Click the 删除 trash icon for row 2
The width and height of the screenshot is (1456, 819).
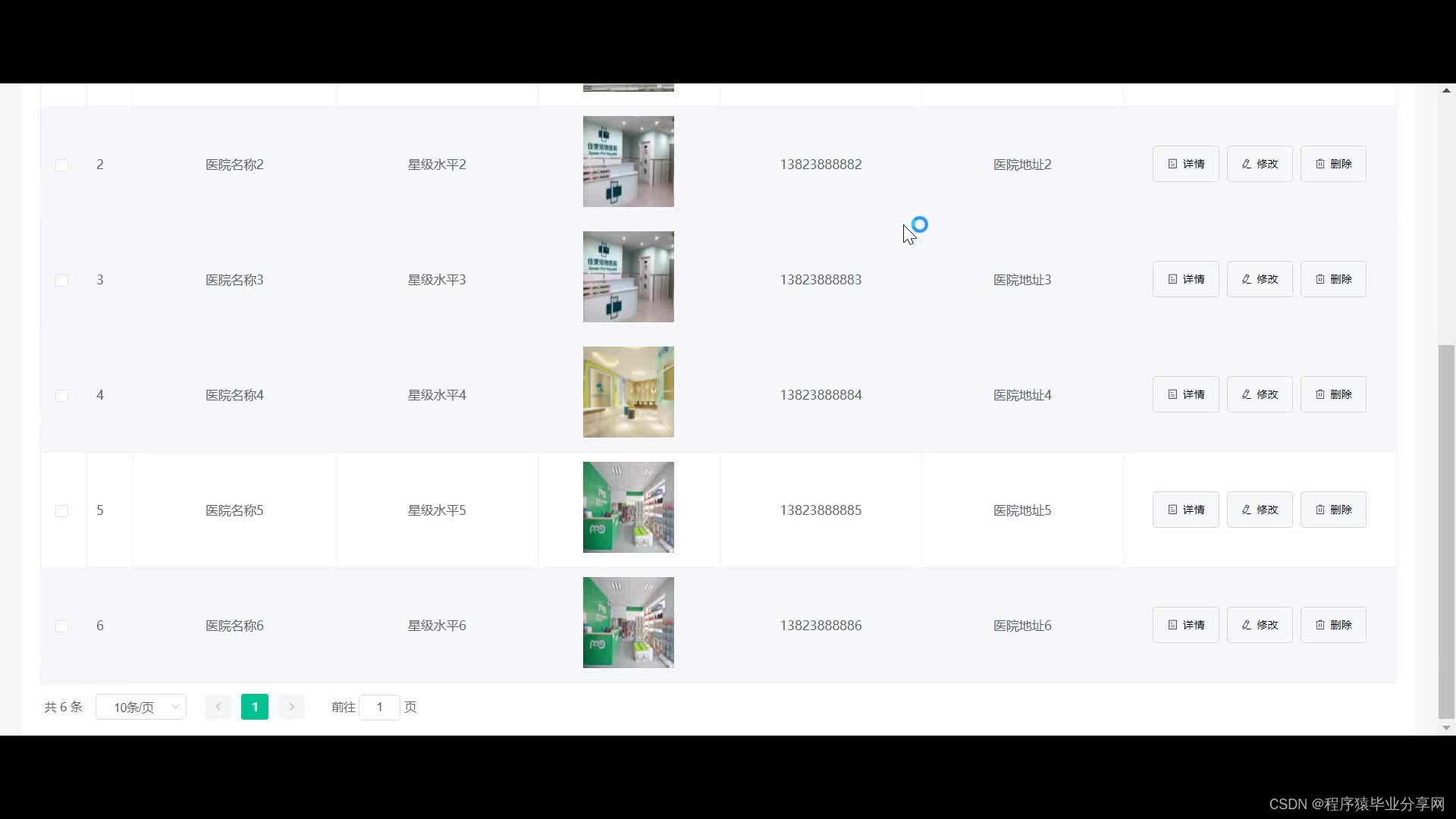click(1320, 164)
